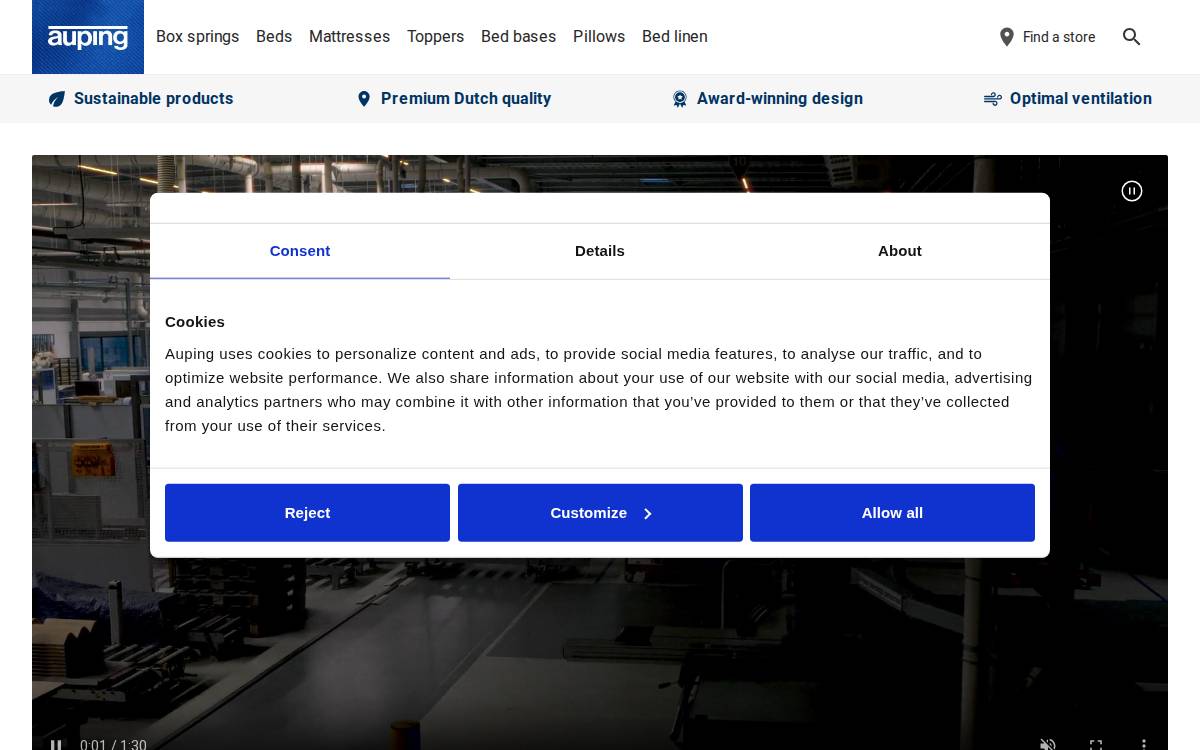
Task: Click the Premium Dutch quality text
Action: coord(466,99)
